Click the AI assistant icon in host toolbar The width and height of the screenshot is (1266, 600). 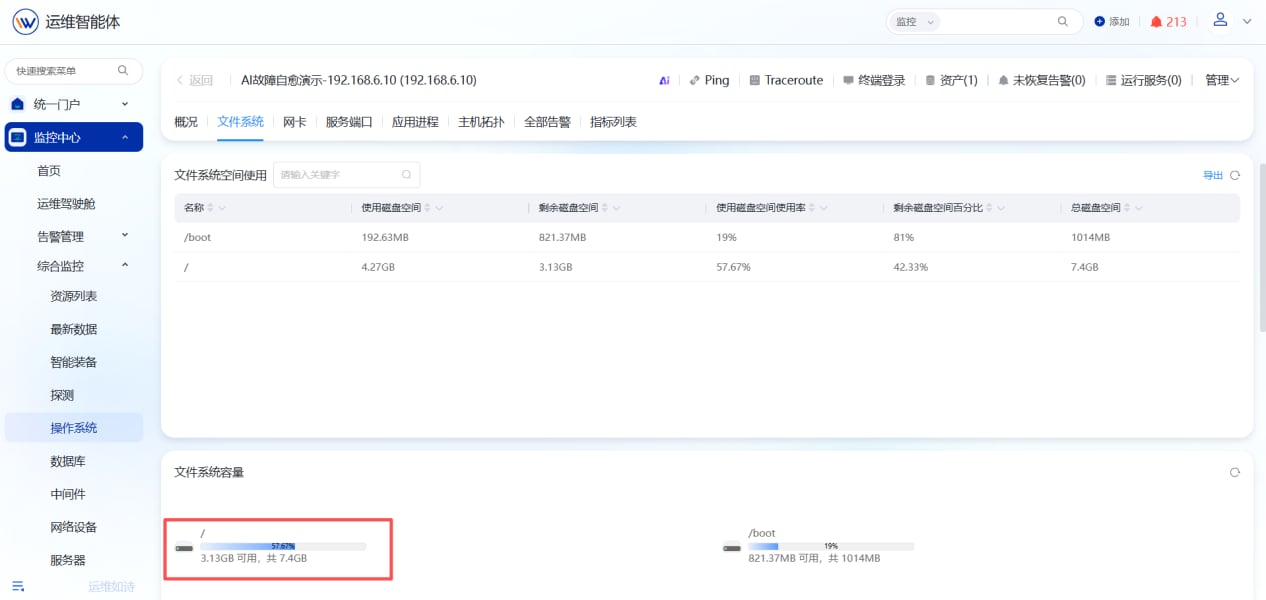coord(664,80)
